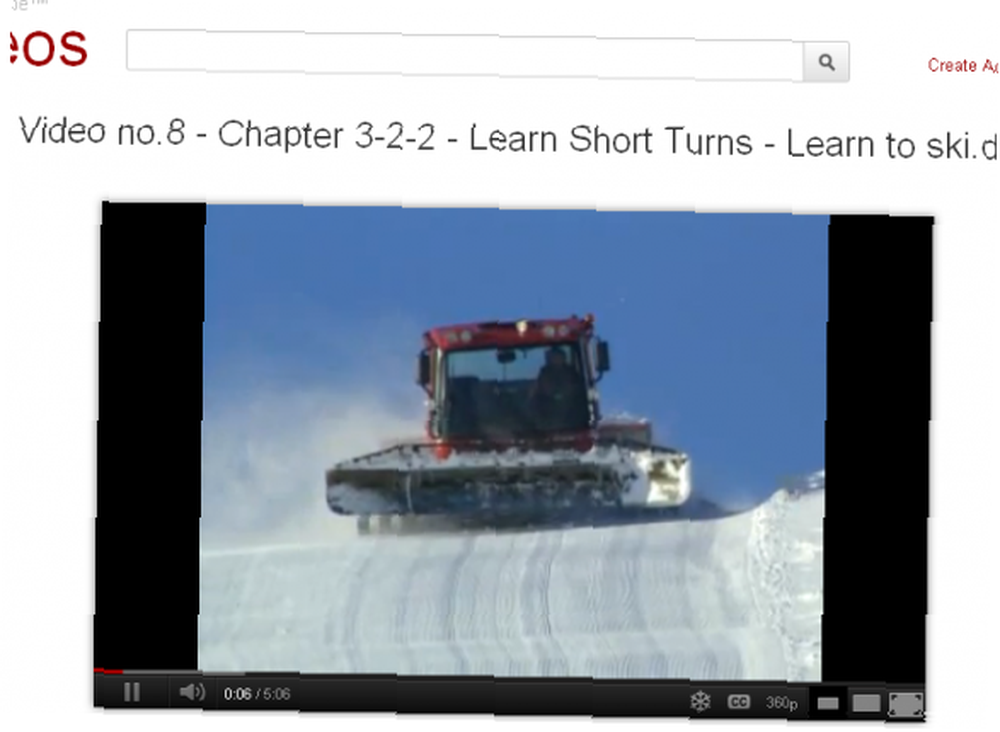
Task: Click the snow groomer video frame
Action: tap(513, 441)
